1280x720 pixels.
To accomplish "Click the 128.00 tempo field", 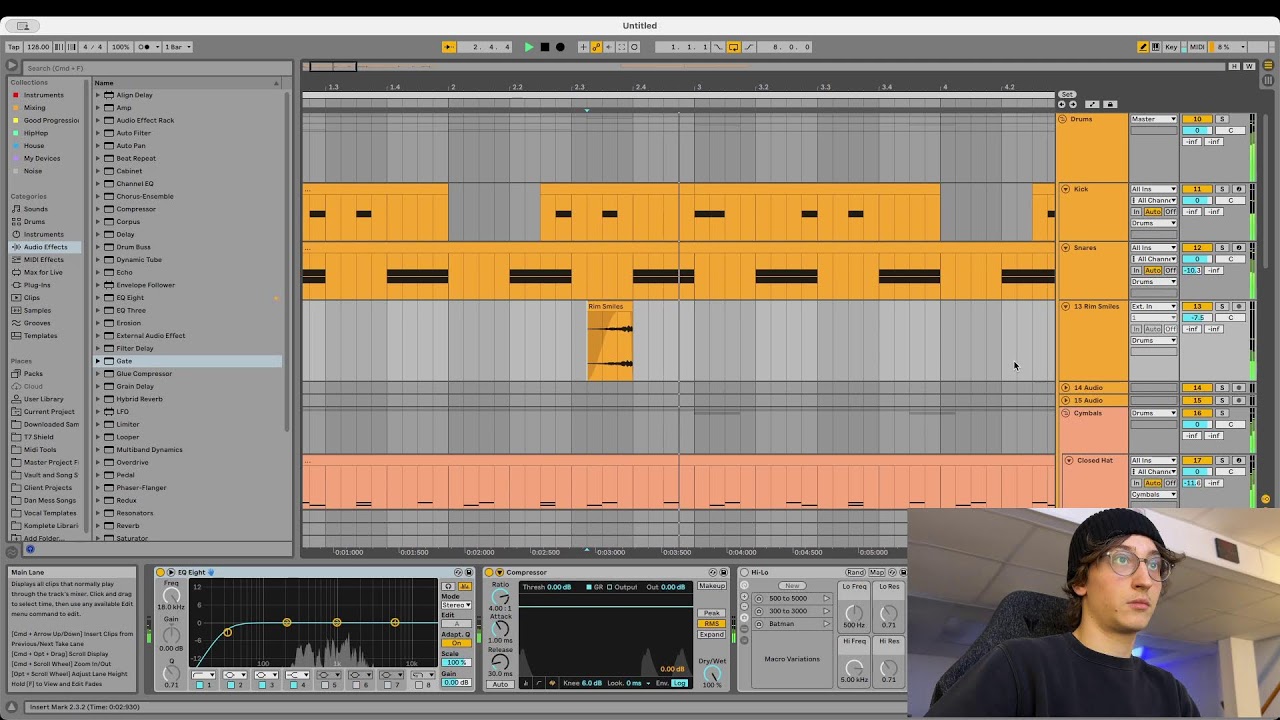I will pyautogui.click(x=38, y=47).
